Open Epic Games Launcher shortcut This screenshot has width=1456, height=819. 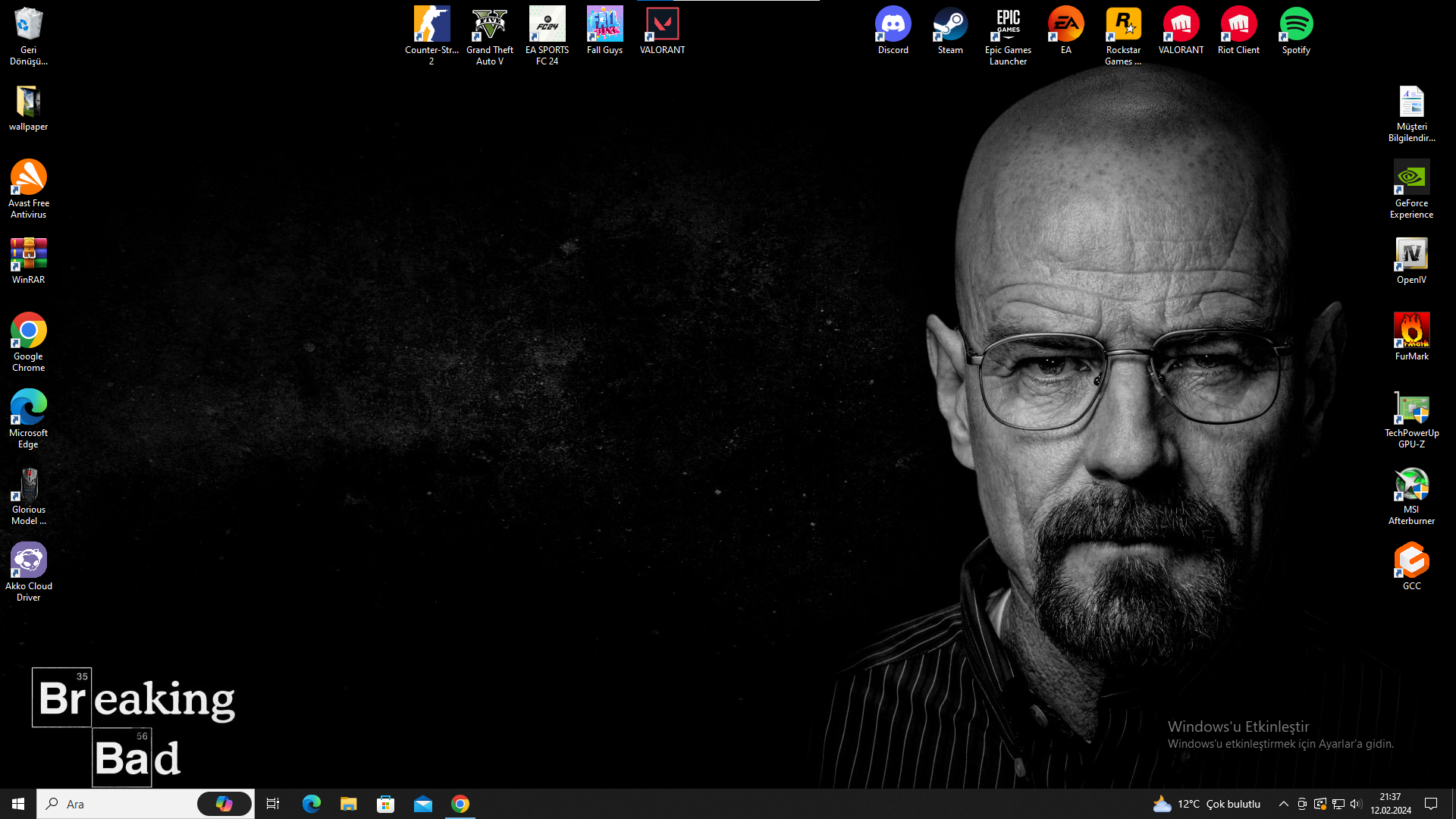point(1008,36)
